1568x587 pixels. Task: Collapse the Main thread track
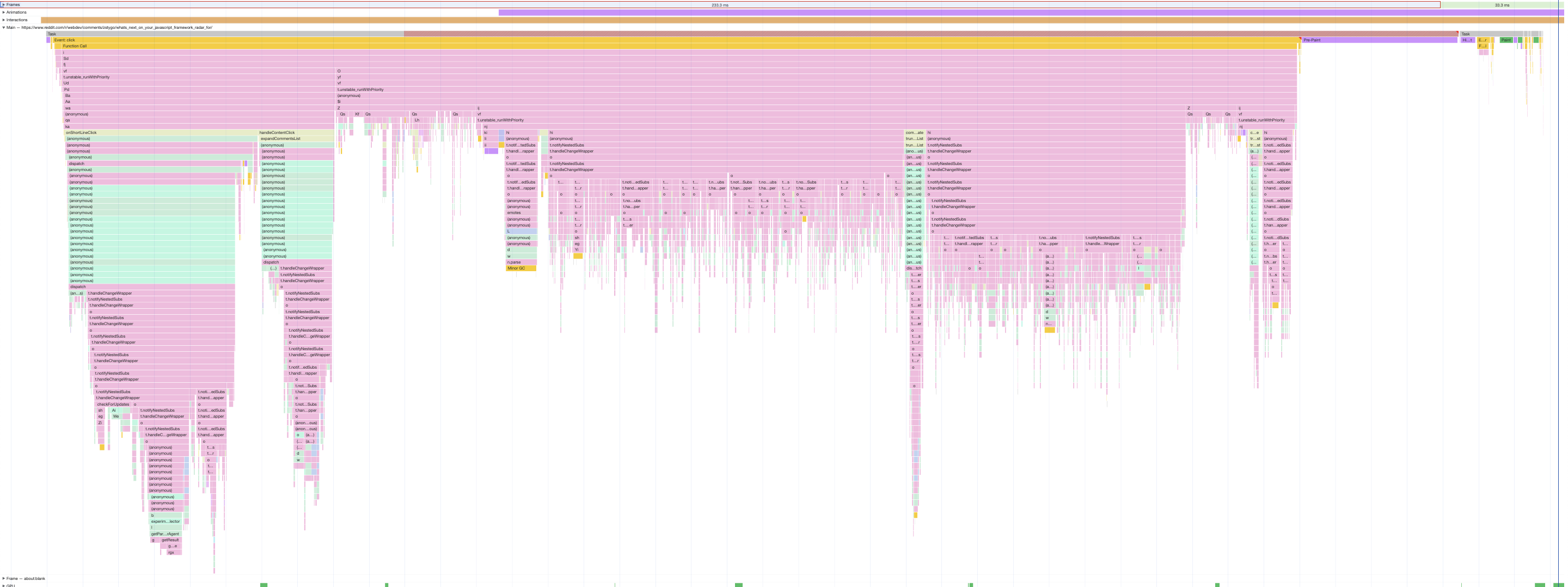4,27
